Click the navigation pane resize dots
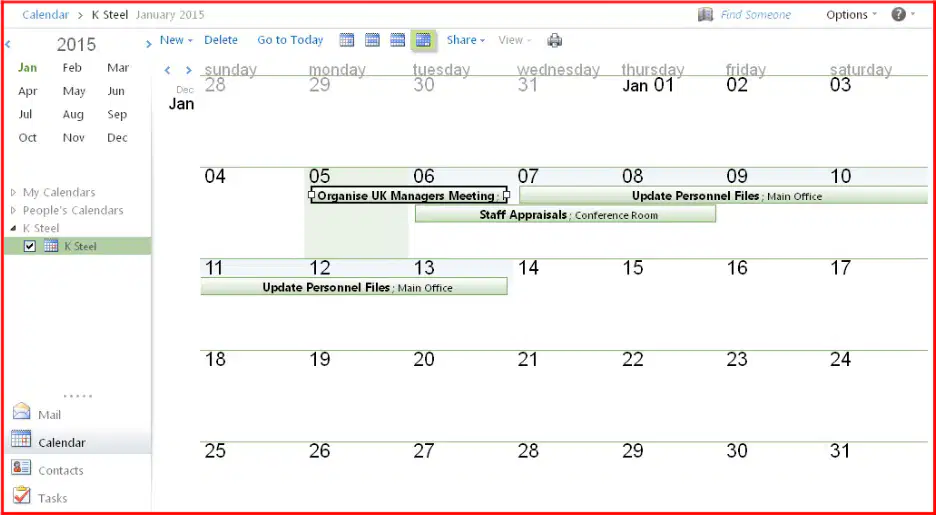936x515 pixels. (78, 396)
